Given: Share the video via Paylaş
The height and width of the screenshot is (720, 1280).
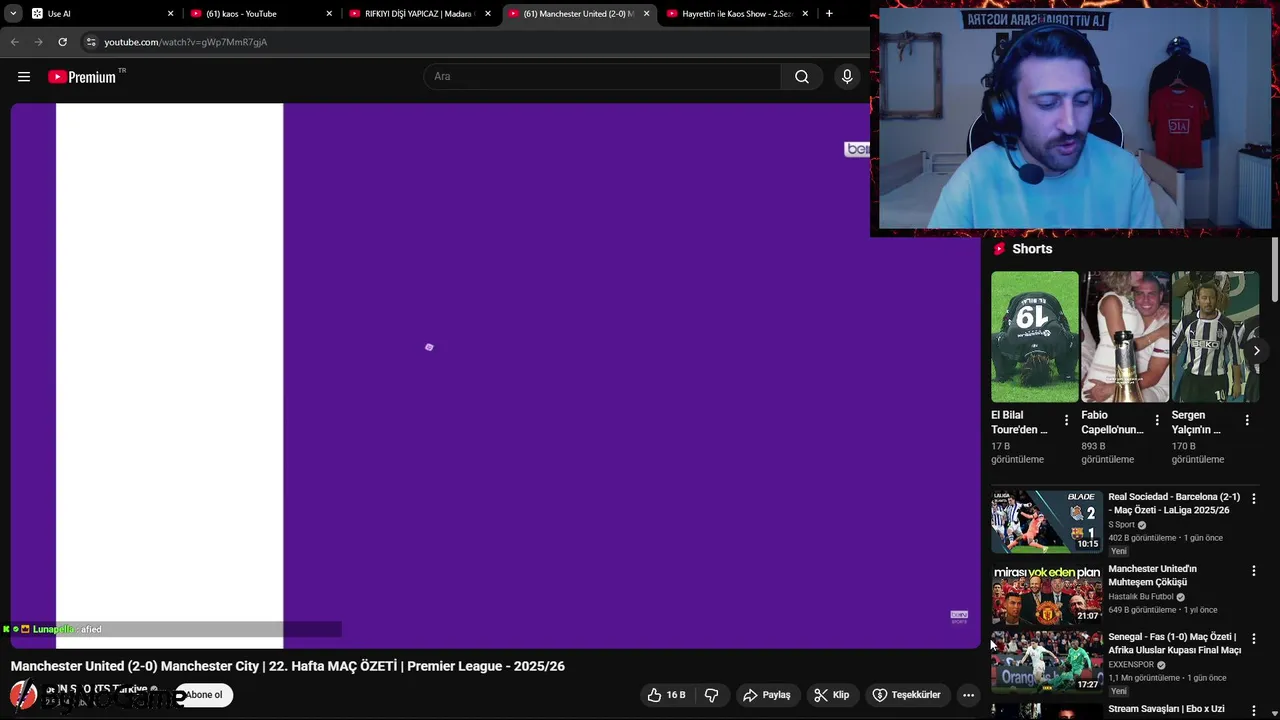Looking at the screenshot, I should 767,695.
